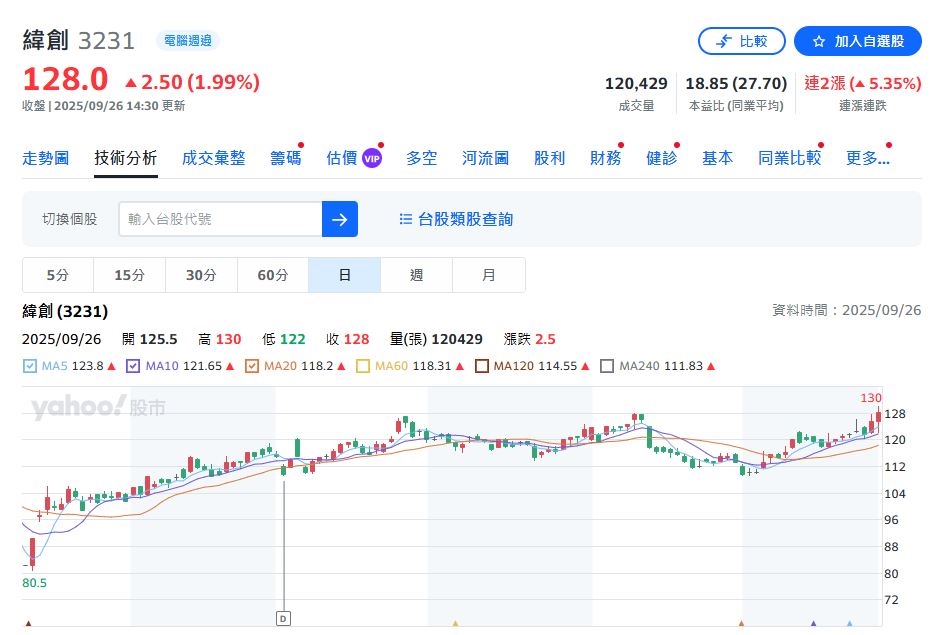Click inside the 輸入台股代號 input field
The image size is (938, 635).
click(x=220, y=219)
